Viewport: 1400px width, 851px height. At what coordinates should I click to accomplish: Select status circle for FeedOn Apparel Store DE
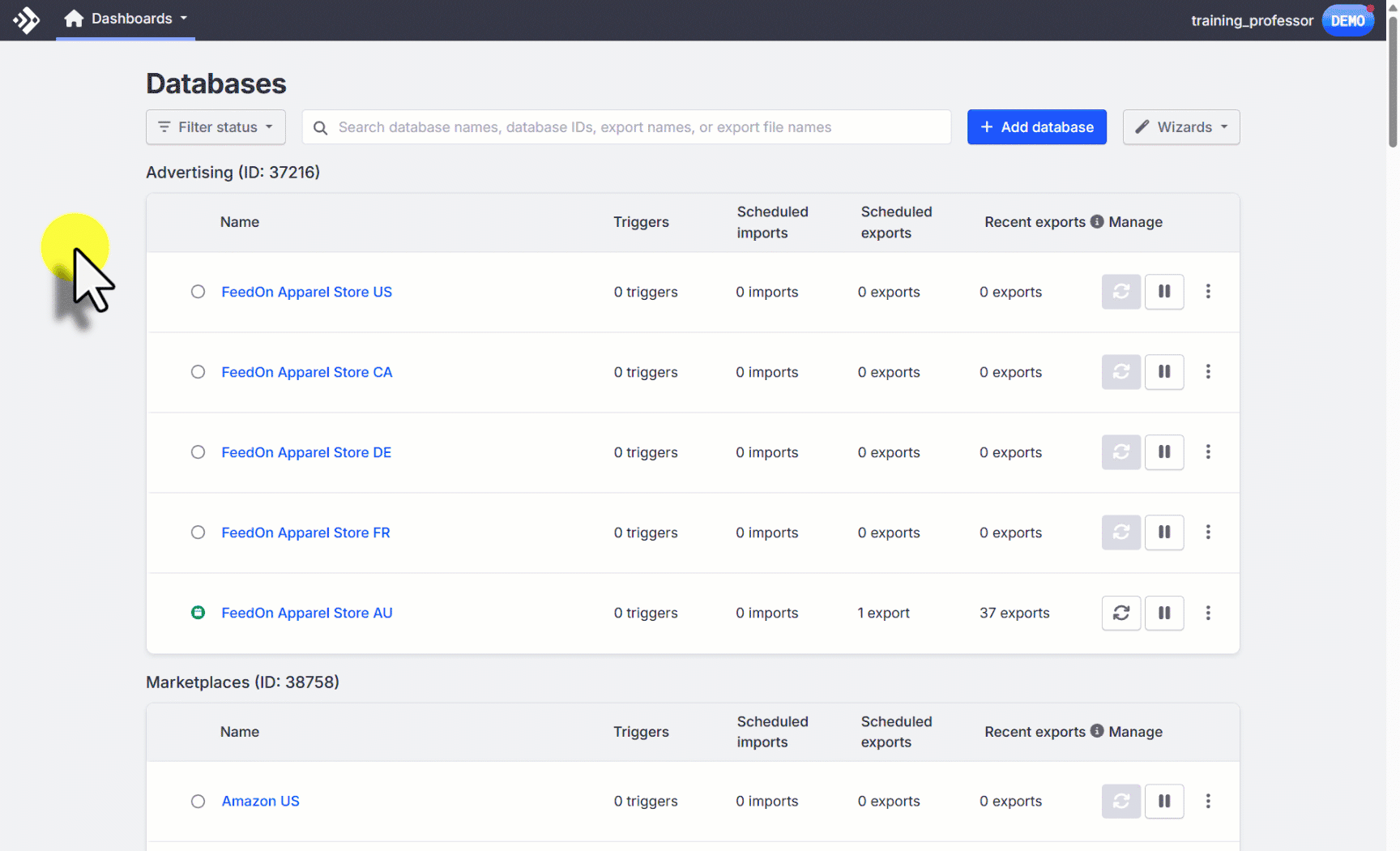pos(198,452)
